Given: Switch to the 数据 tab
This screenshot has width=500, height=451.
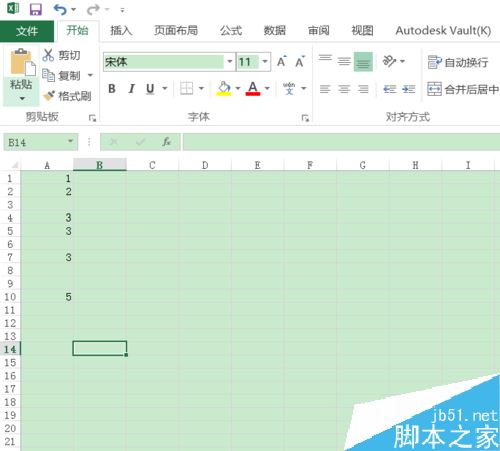Looking at the screenshot, I should tap(275, 31).
